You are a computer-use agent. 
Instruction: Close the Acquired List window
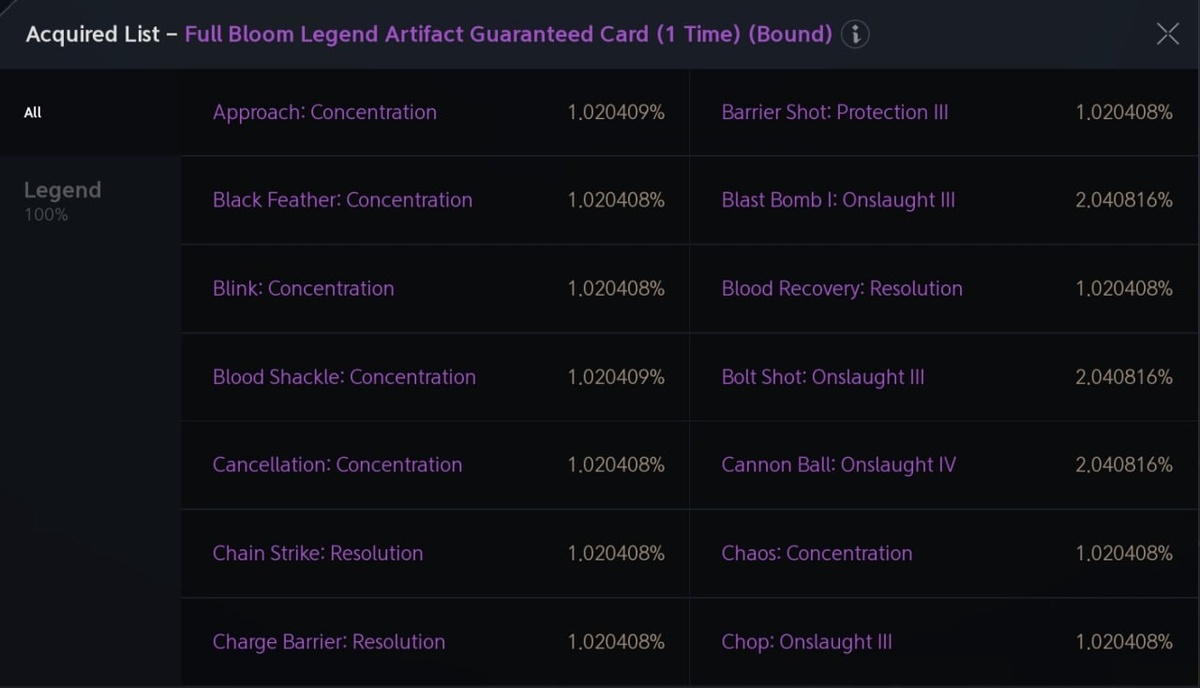tap(1167, 35)
